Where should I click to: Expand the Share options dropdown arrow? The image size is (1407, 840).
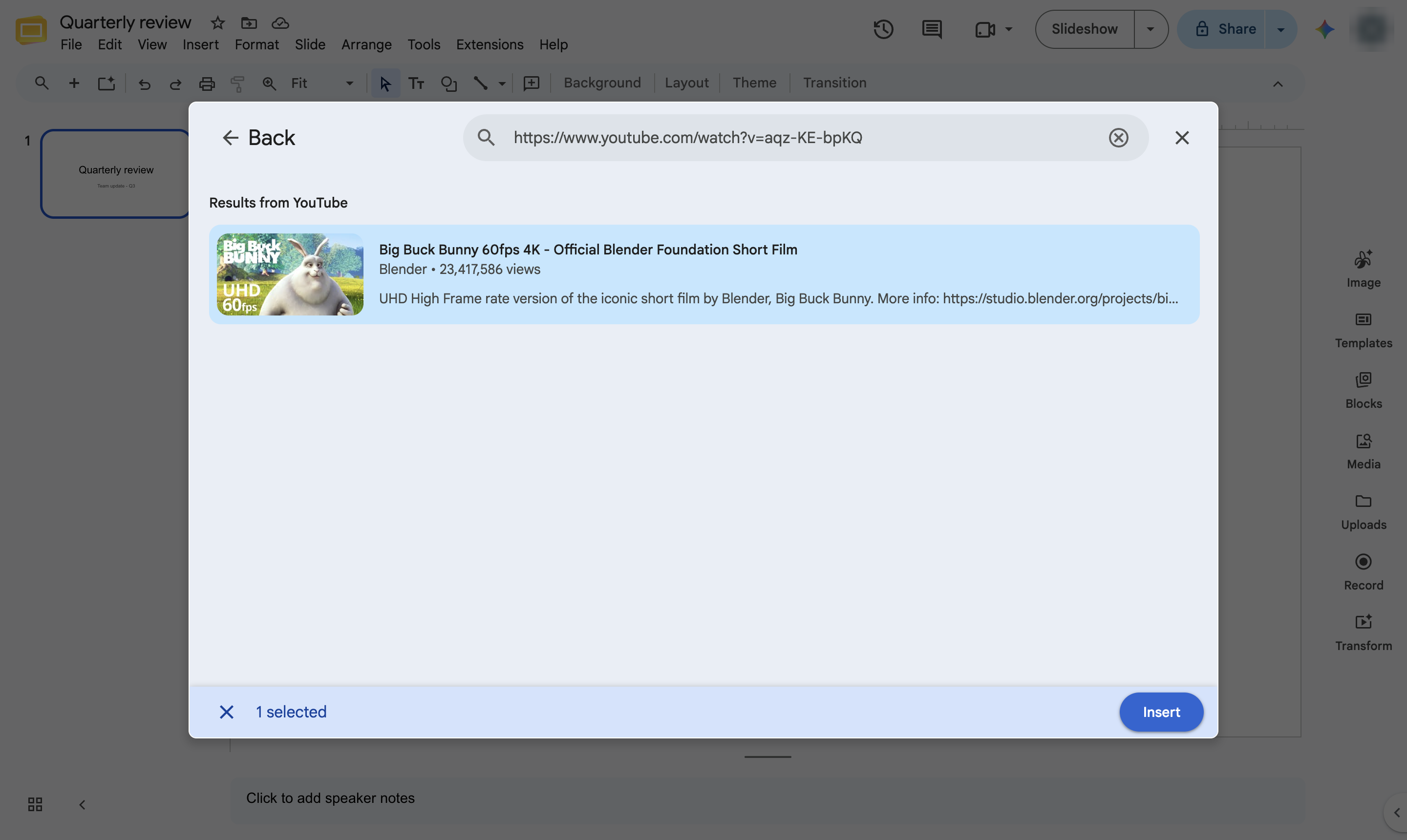tap(1281, 29)
